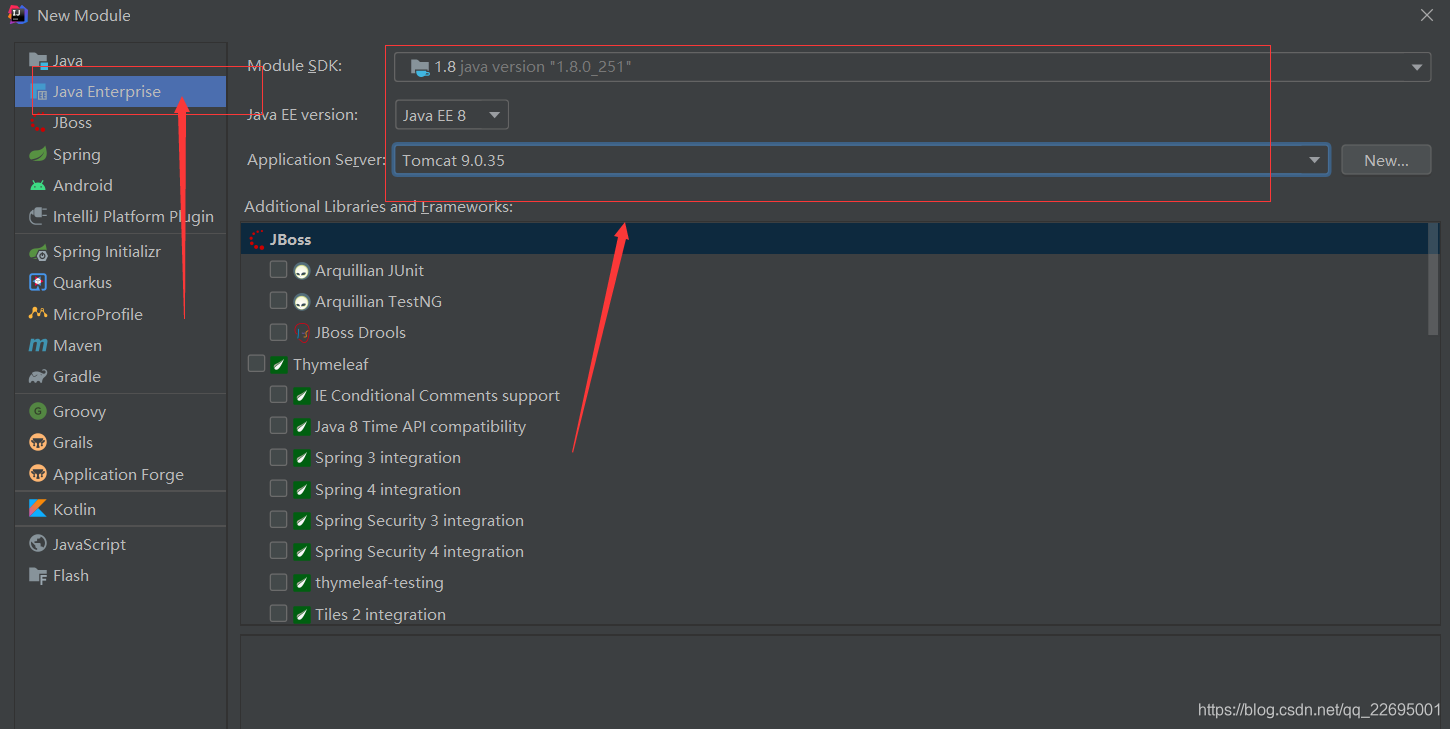Click the Android robot icon
This screenshot has height=729, width=1450.
click(38, 185)
